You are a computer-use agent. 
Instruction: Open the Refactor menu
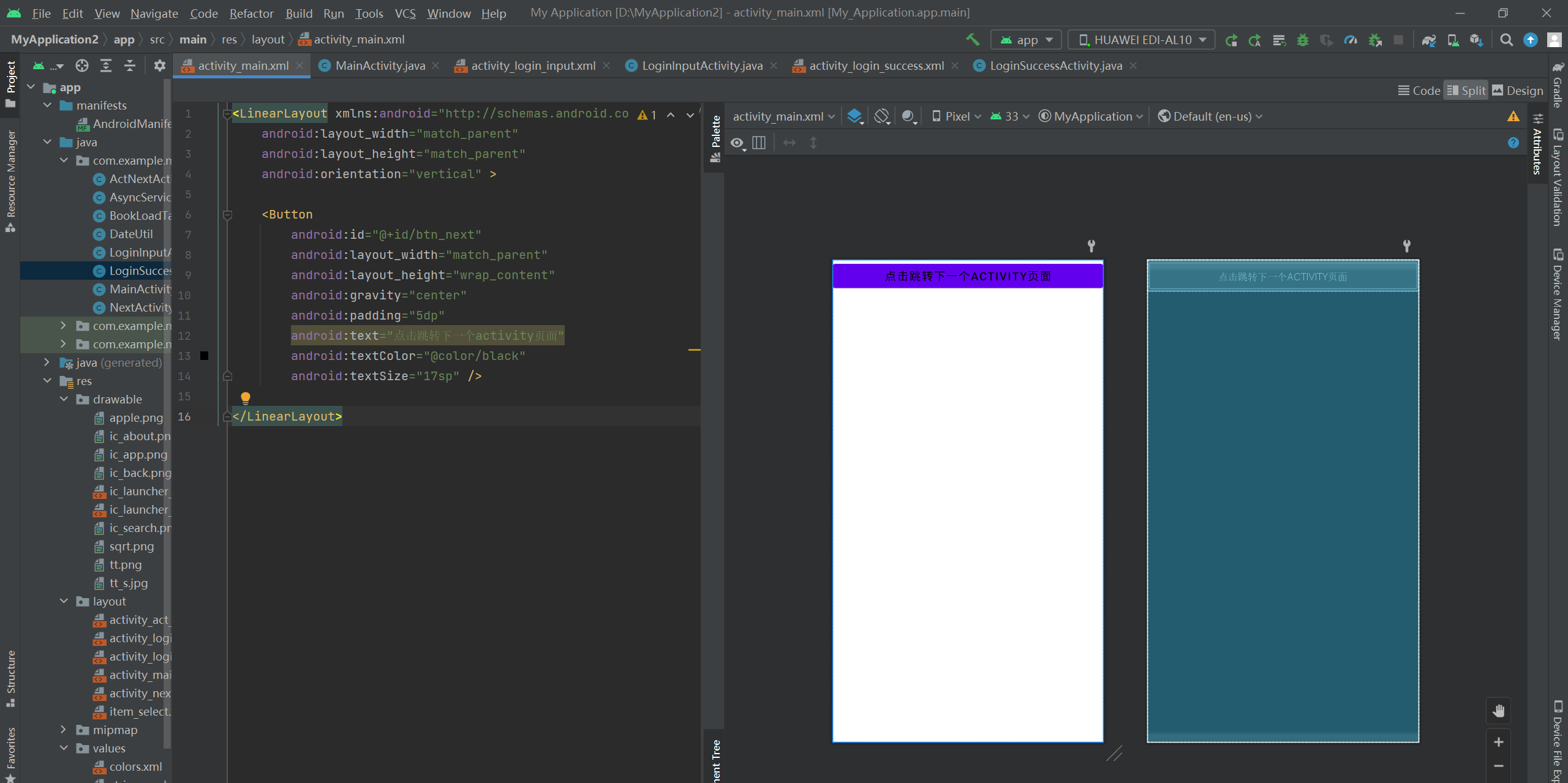(x=251, y=13)
